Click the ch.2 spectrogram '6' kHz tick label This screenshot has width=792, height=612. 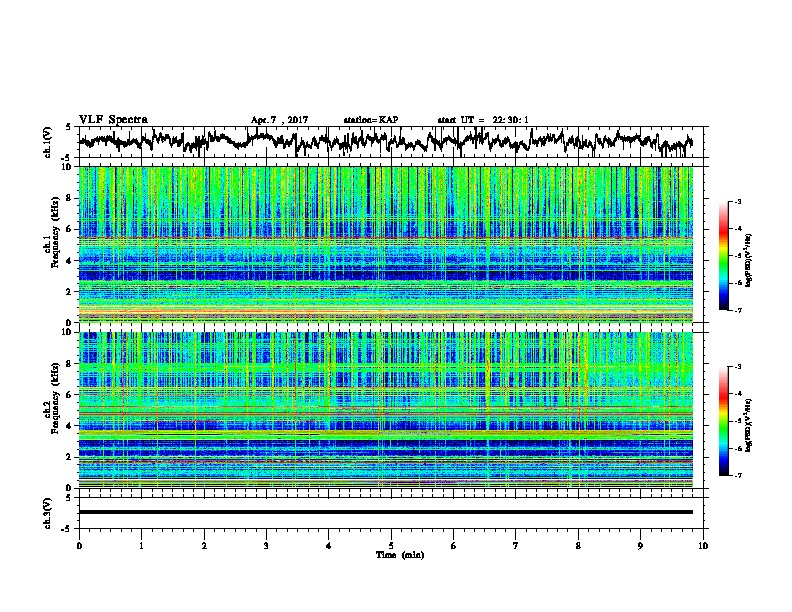point(70,395)
